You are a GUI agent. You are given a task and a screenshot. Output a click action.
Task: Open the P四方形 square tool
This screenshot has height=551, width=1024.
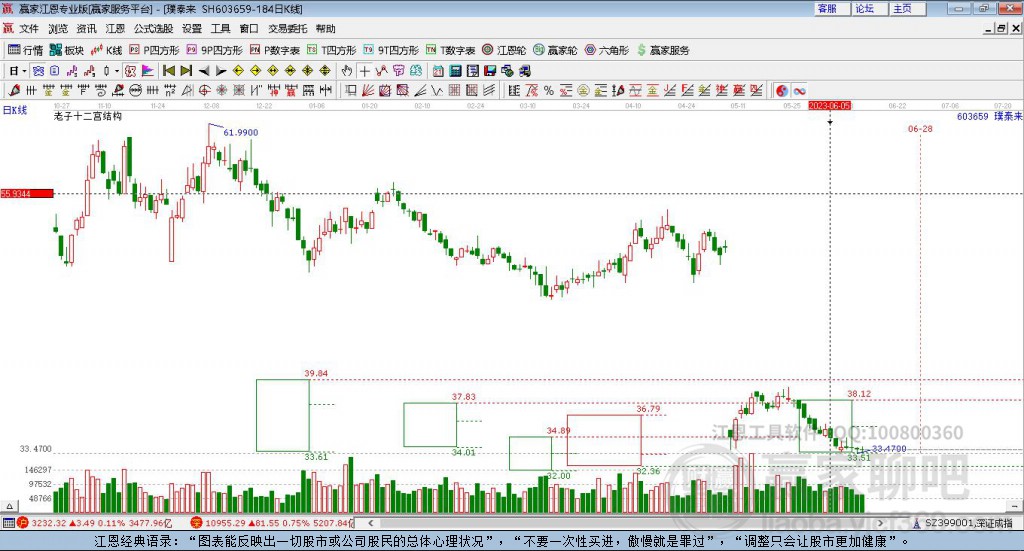[154, 50]
